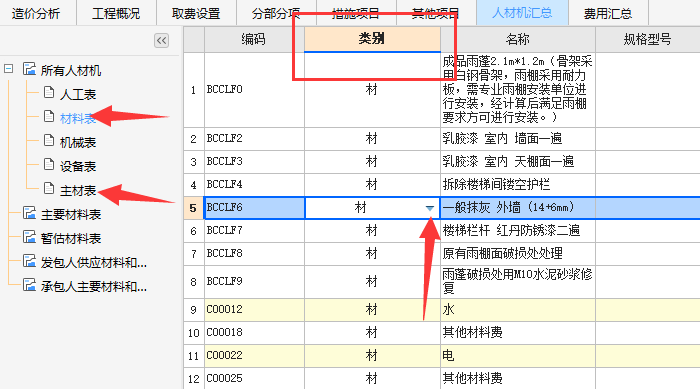The image size is (700, 389).
Task: Collapse the left panel with the << button
Action: pyautogui.click(x=162, y=41)
